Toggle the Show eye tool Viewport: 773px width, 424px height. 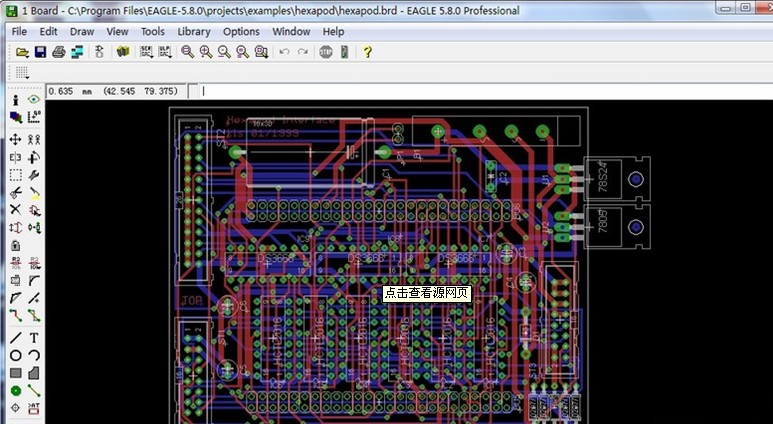coord(34,100)
